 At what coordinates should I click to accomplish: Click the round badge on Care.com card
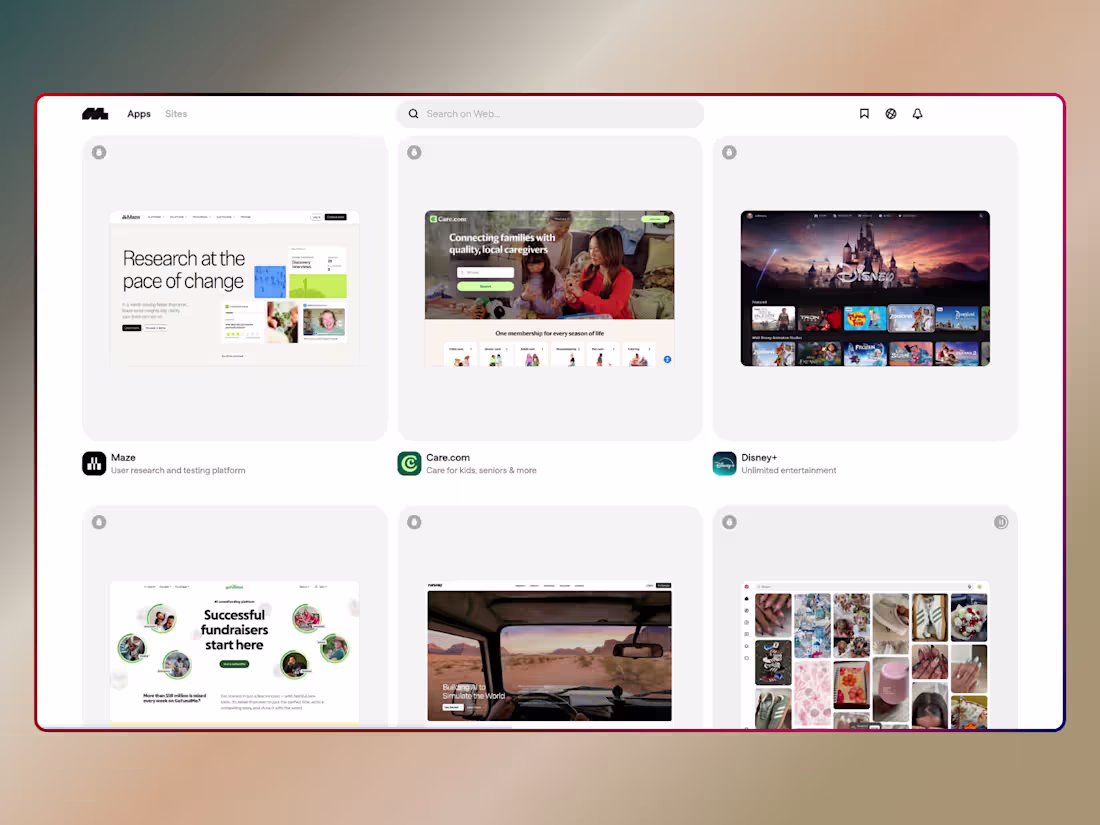tap(414, 152)
